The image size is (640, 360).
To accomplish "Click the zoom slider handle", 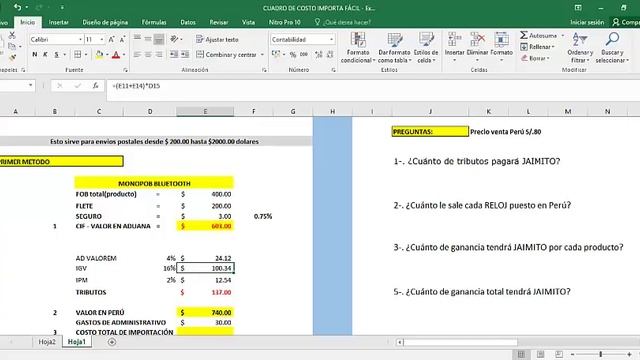I will 600,354.
